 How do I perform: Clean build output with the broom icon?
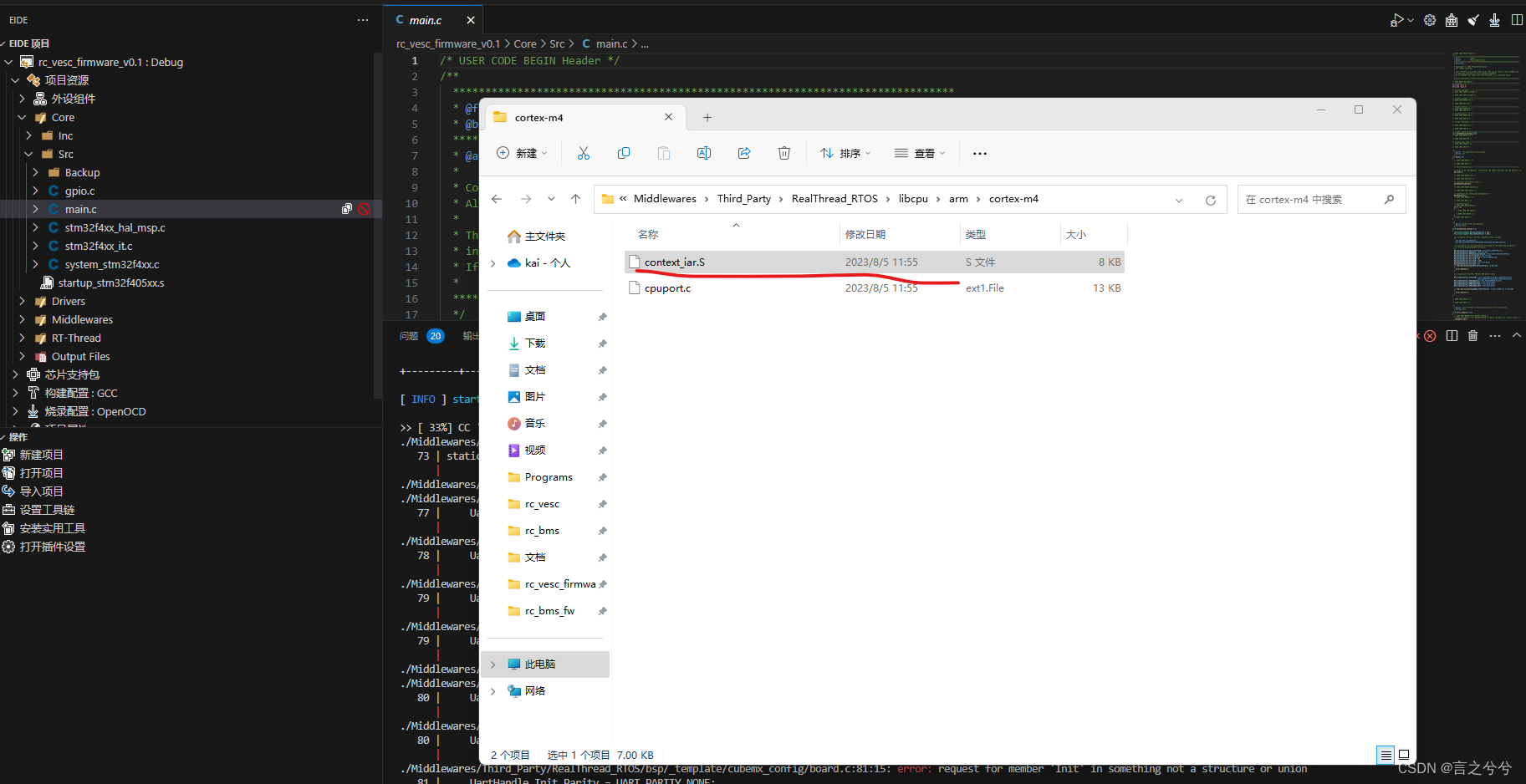1473,19
